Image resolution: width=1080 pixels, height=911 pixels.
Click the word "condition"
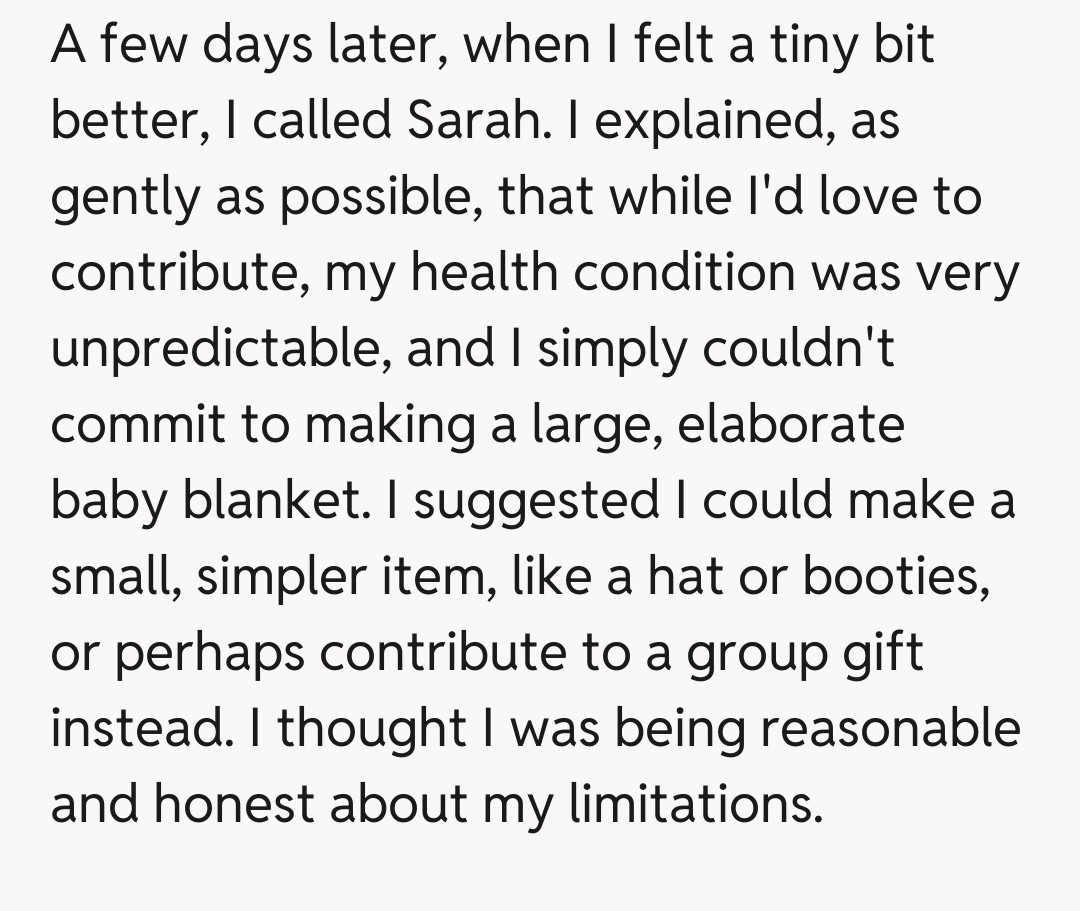pyautogui.click(x=684, y=272)
